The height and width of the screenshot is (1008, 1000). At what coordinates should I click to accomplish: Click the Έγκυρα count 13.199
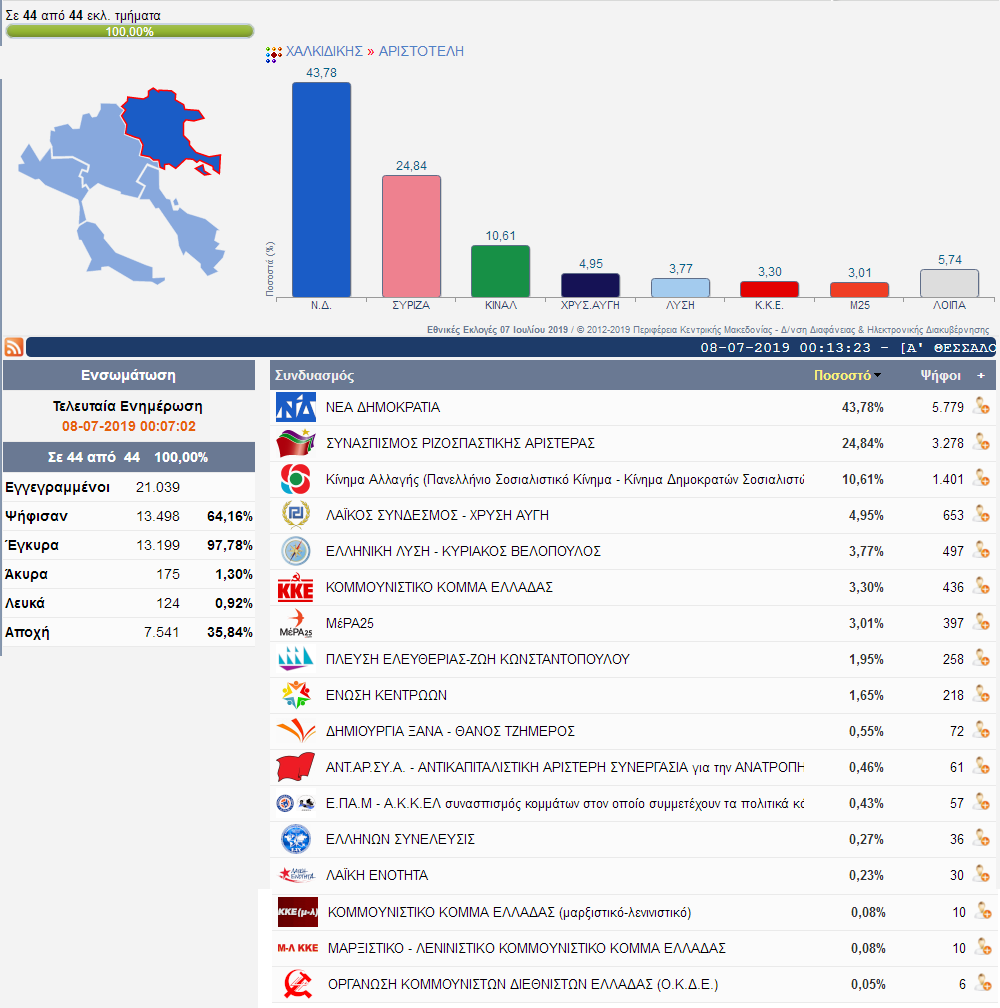157,545
